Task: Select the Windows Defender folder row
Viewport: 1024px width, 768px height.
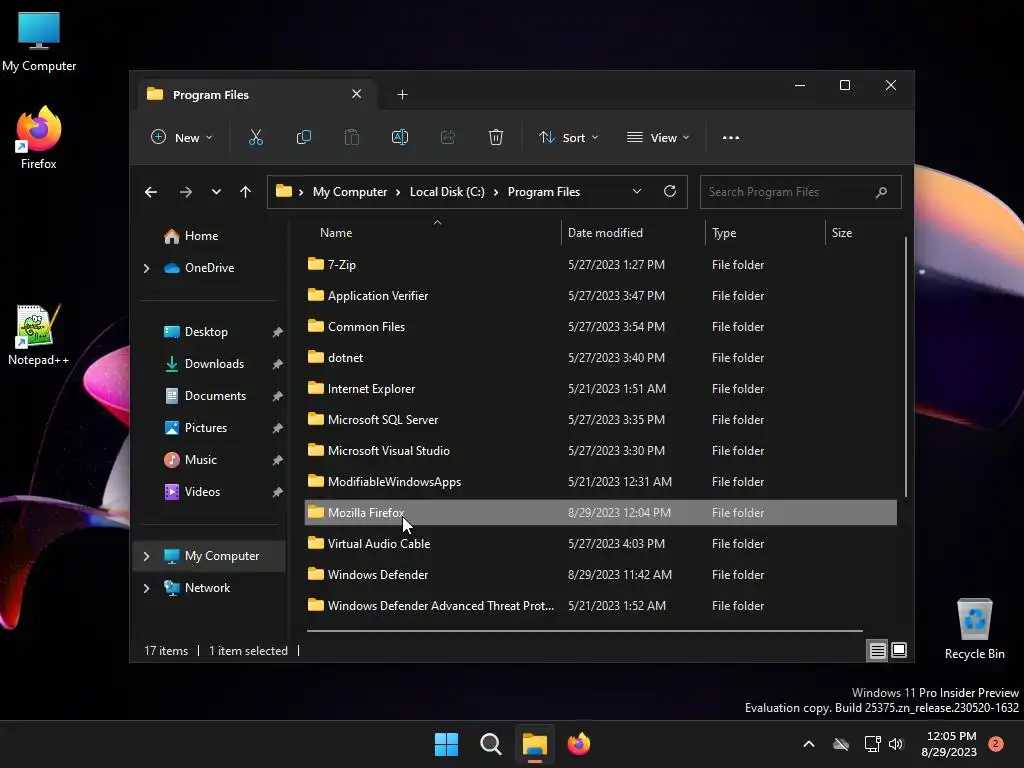Action: coord(601,575)
